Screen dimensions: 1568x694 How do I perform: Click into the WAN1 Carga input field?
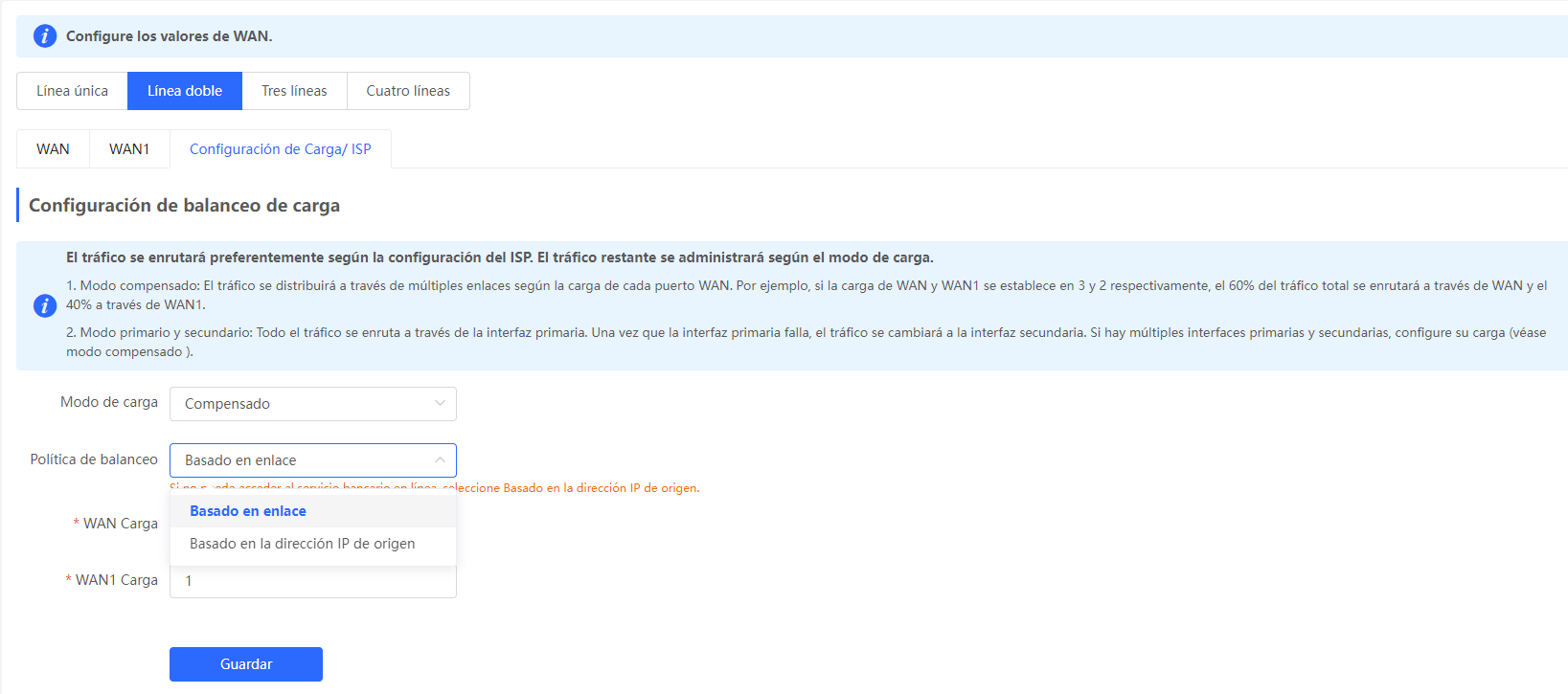313,581
